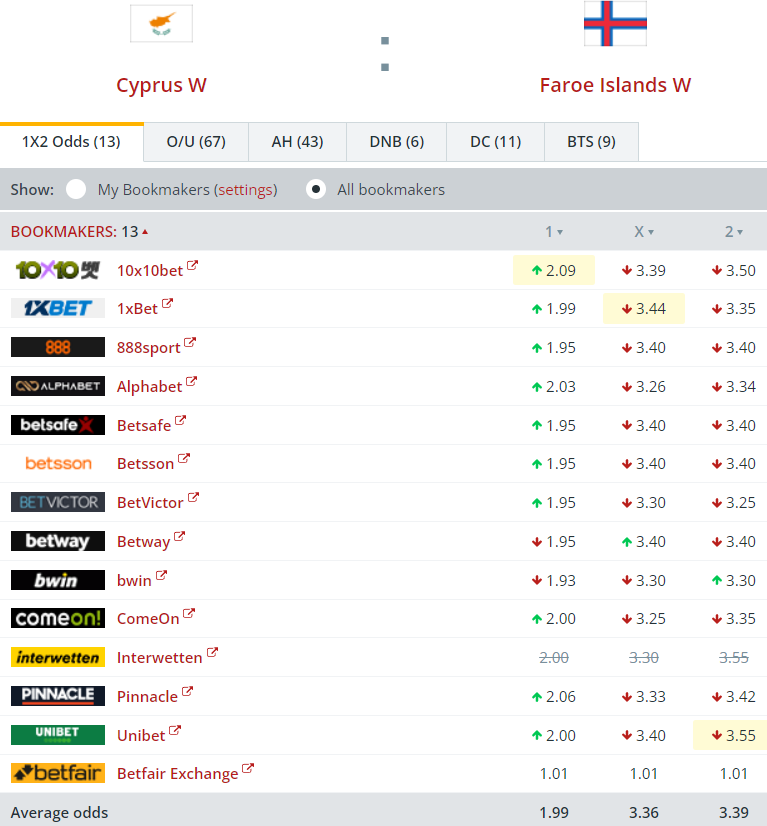The width and height of the screenshot is (767, 826).
Task: Click the Betfair Exchange logo
Action: pyautogui.click(x=57, y=773)
